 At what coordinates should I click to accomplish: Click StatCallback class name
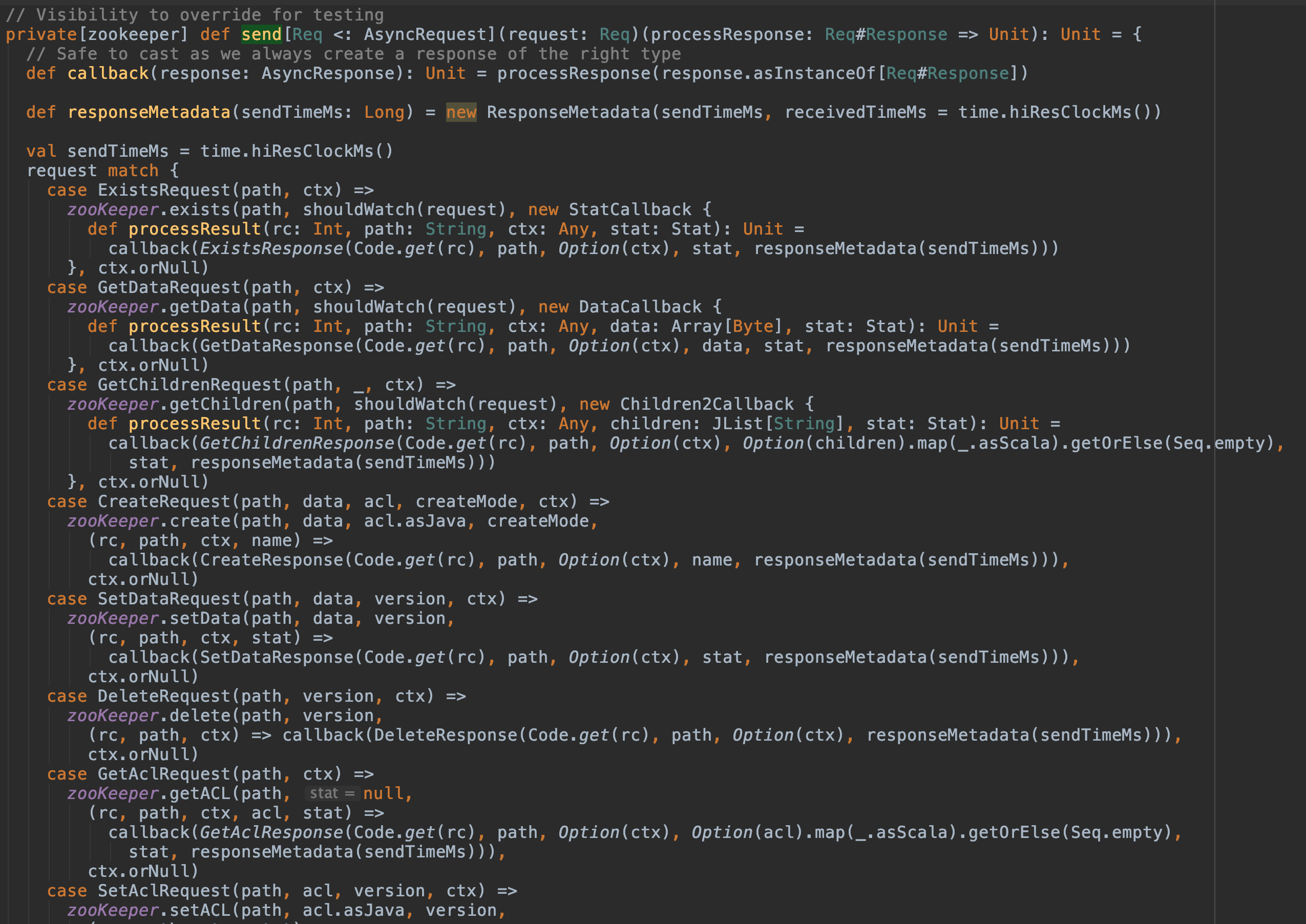tap(629, 209)
